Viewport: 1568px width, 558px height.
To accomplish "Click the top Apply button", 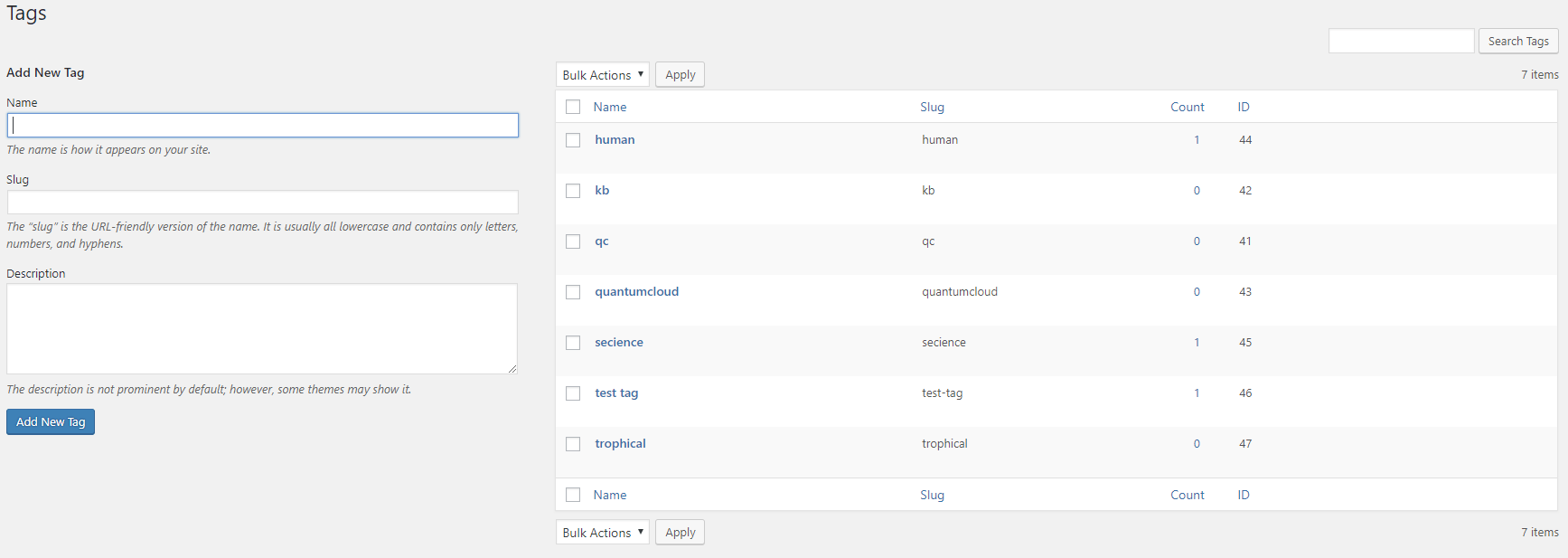I will (680, 75).
